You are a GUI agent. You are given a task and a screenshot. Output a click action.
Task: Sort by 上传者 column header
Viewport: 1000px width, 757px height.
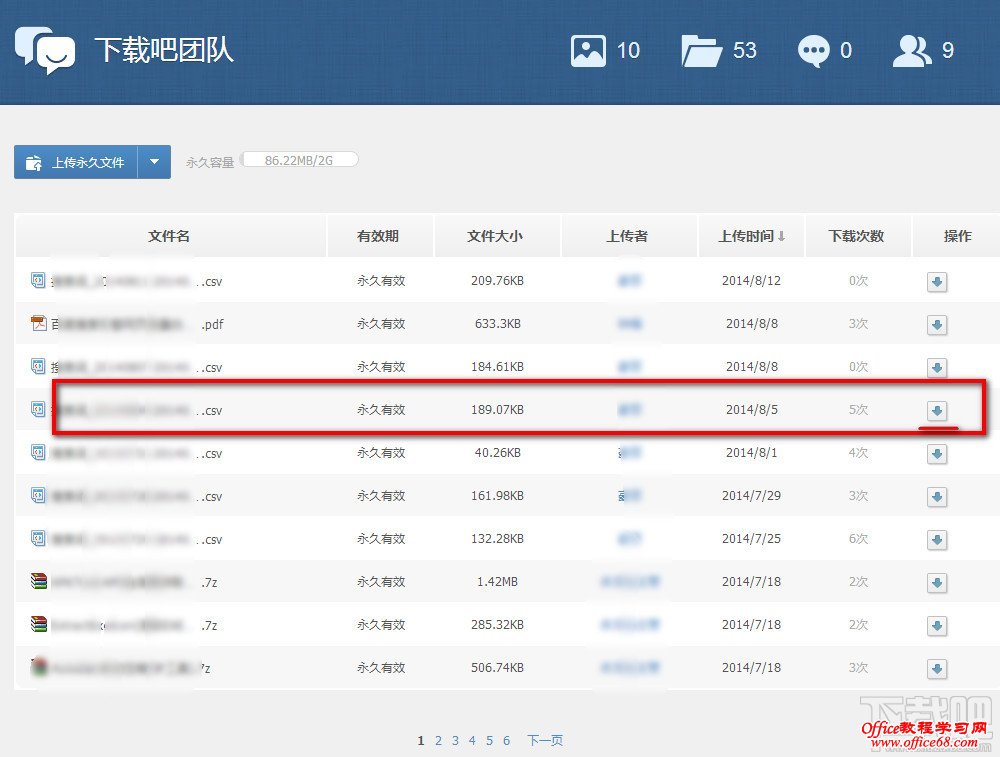[627, 236]
